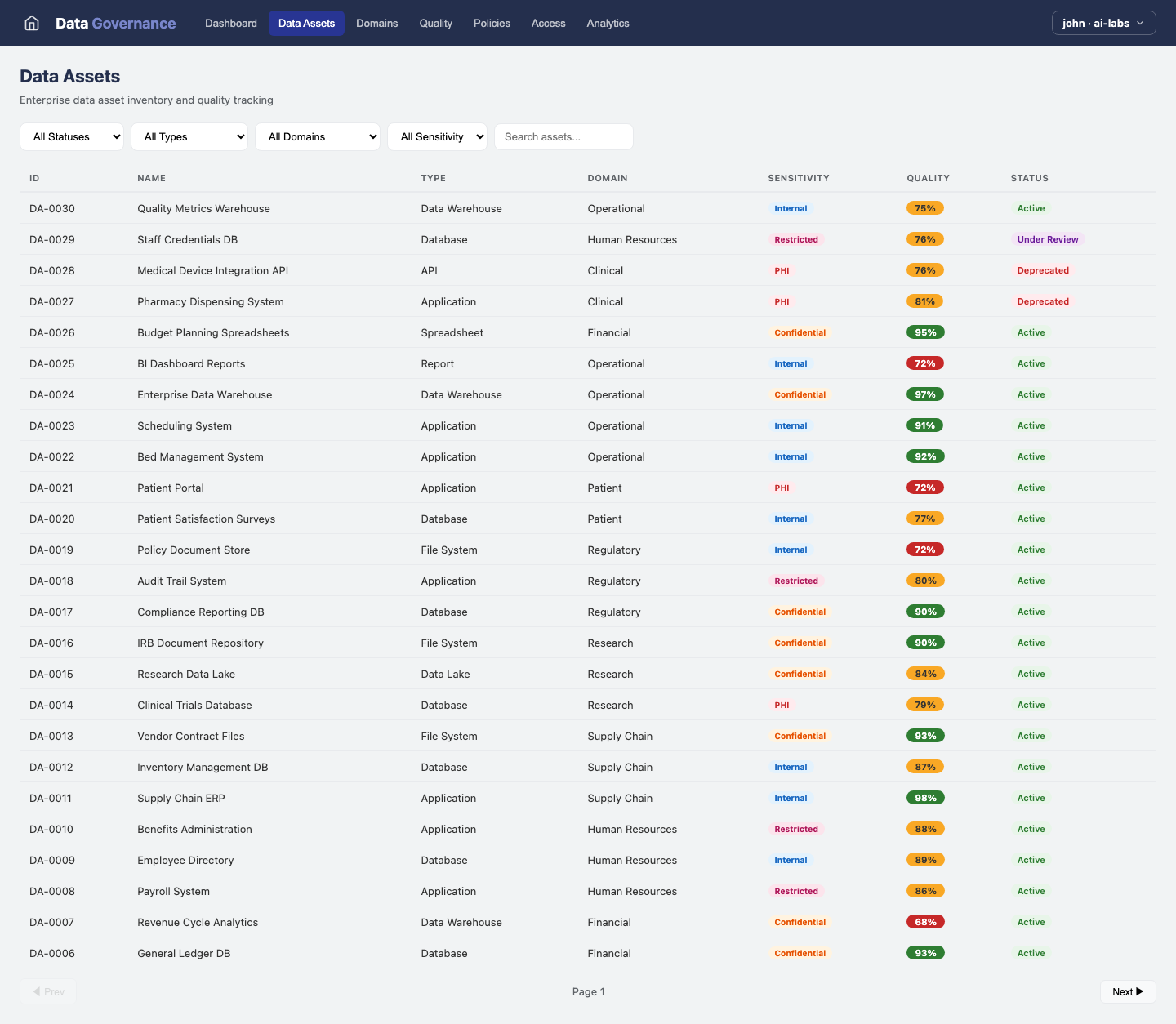
Task: Open the Policies section
Action: [492, 23]
